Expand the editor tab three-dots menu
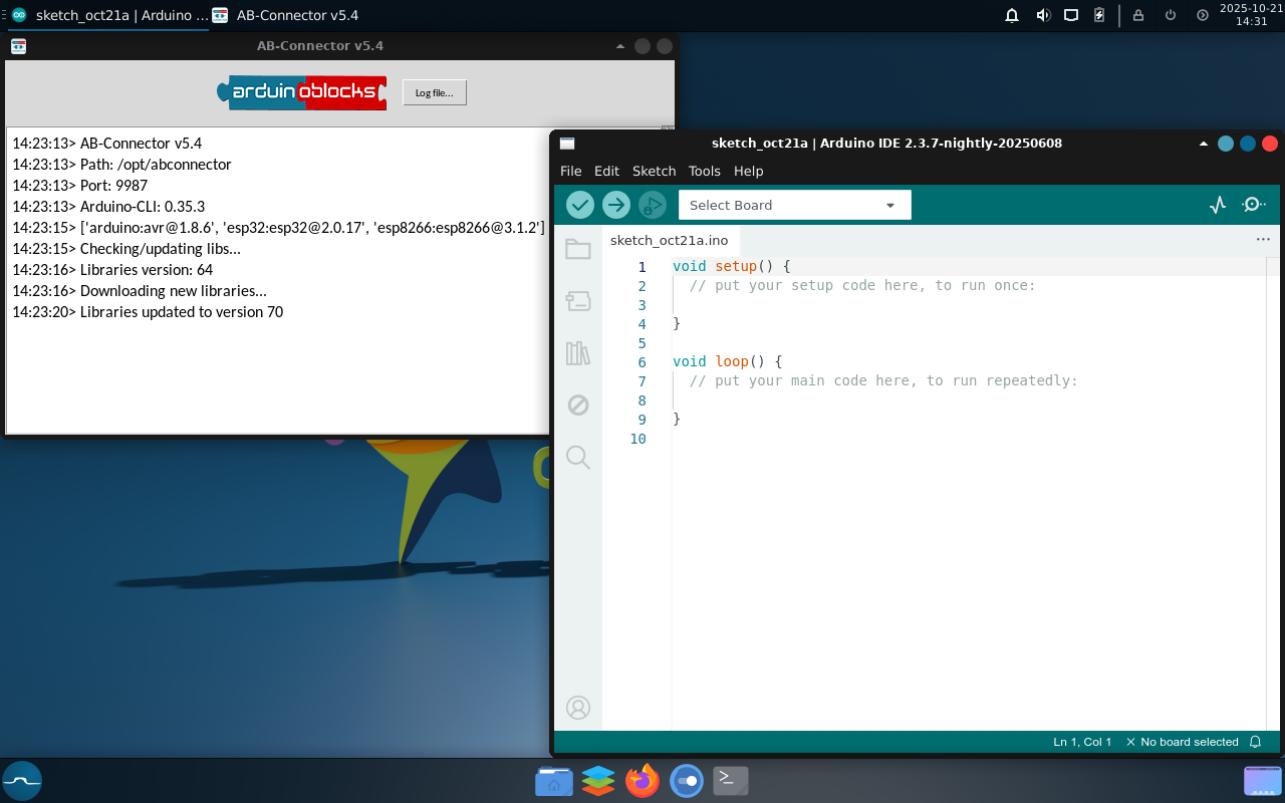The height and width of the screenshot is (803, 1285). click(x=1263, y=240)
